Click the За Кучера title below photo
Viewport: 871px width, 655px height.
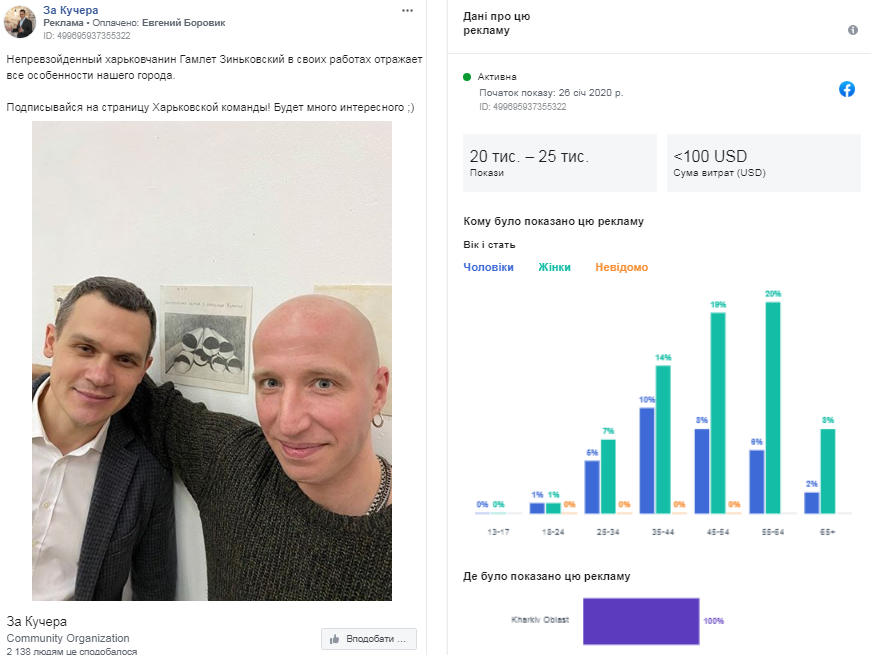(x=37, y=621)
